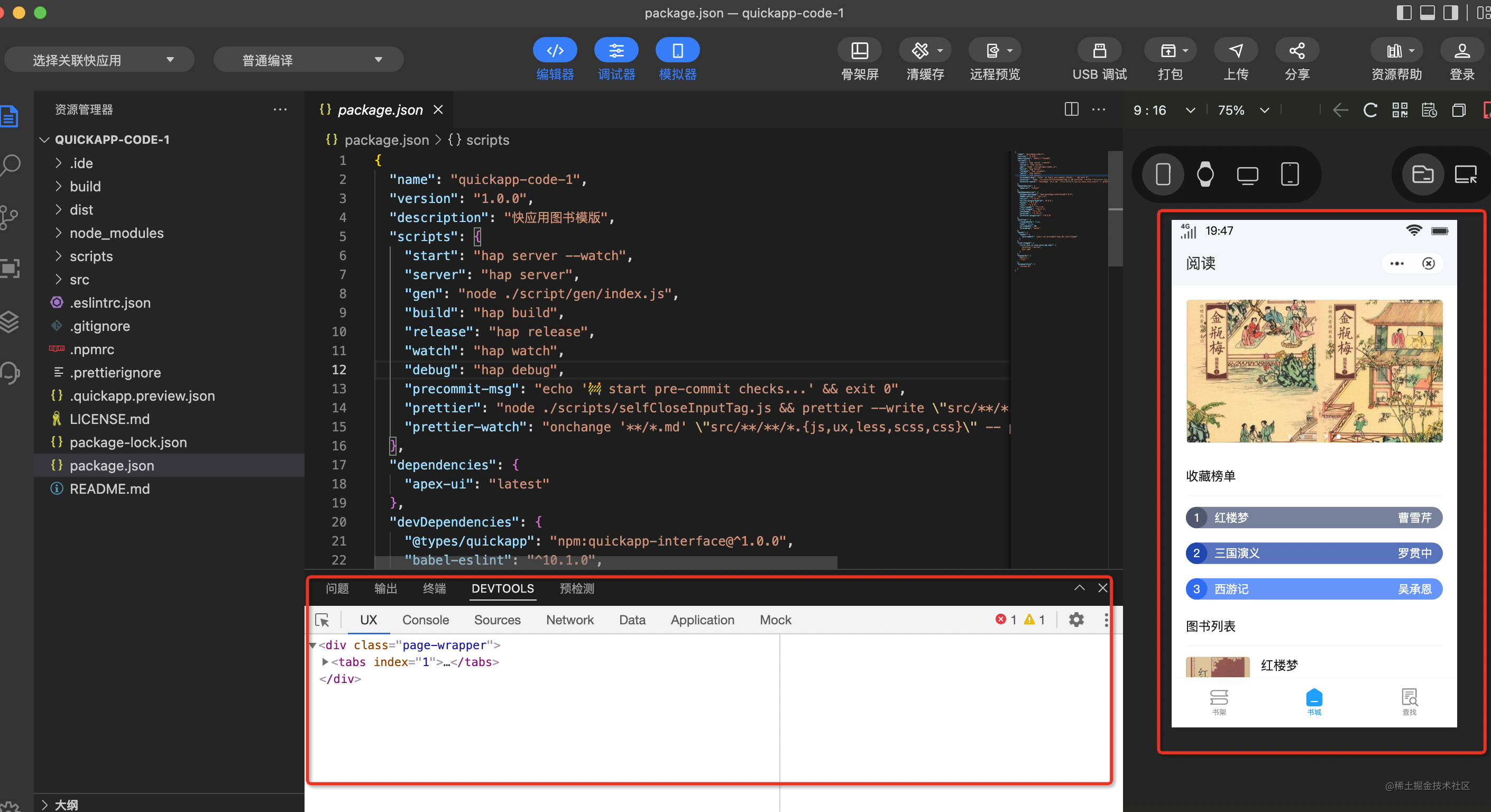Screen dimensions: 1491x812
Task: Open README.md in the explorer
Action: (109, 489)
